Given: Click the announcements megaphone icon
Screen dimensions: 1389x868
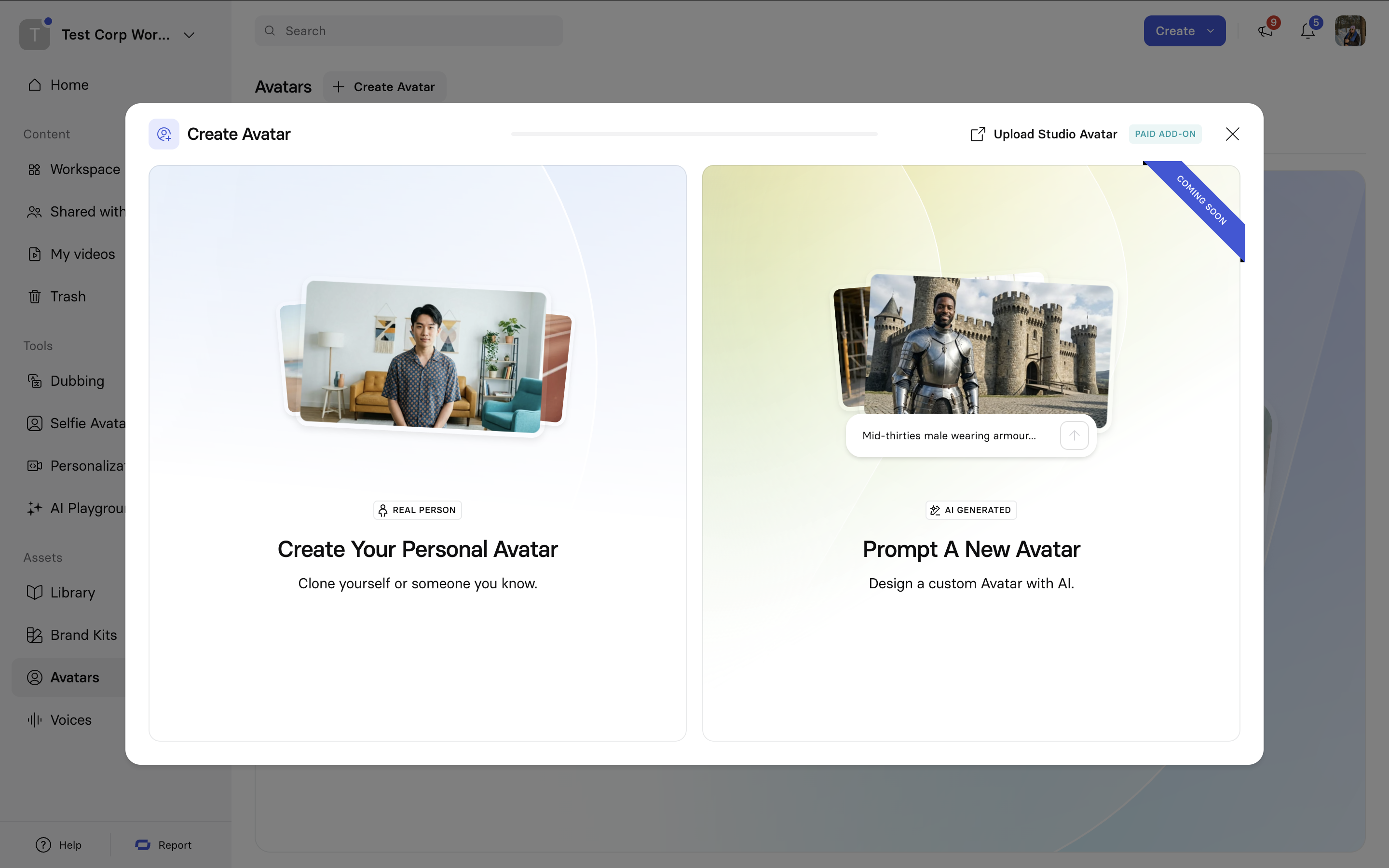Looking at the screenshot, I should [x=1265, y=31].
